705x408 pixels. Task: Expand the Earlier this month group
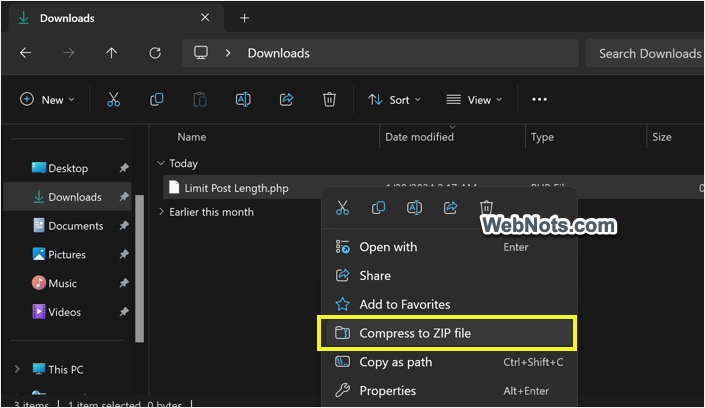(x=161, y=211)
